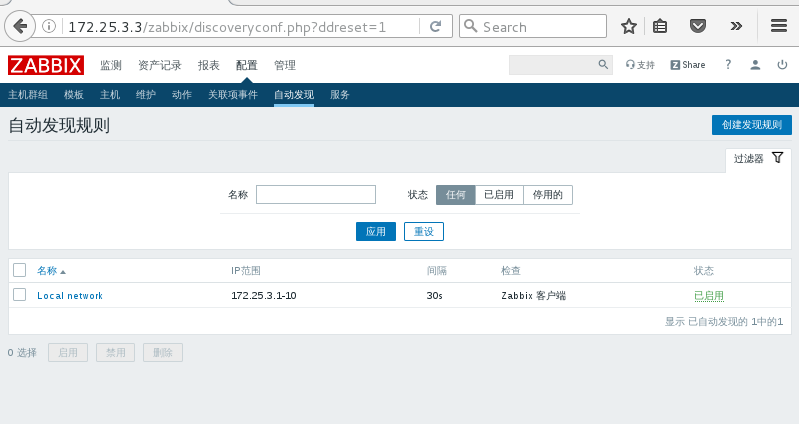Expand more browser tools chevron
799x424 pixels.
click(x=736, y=26)
